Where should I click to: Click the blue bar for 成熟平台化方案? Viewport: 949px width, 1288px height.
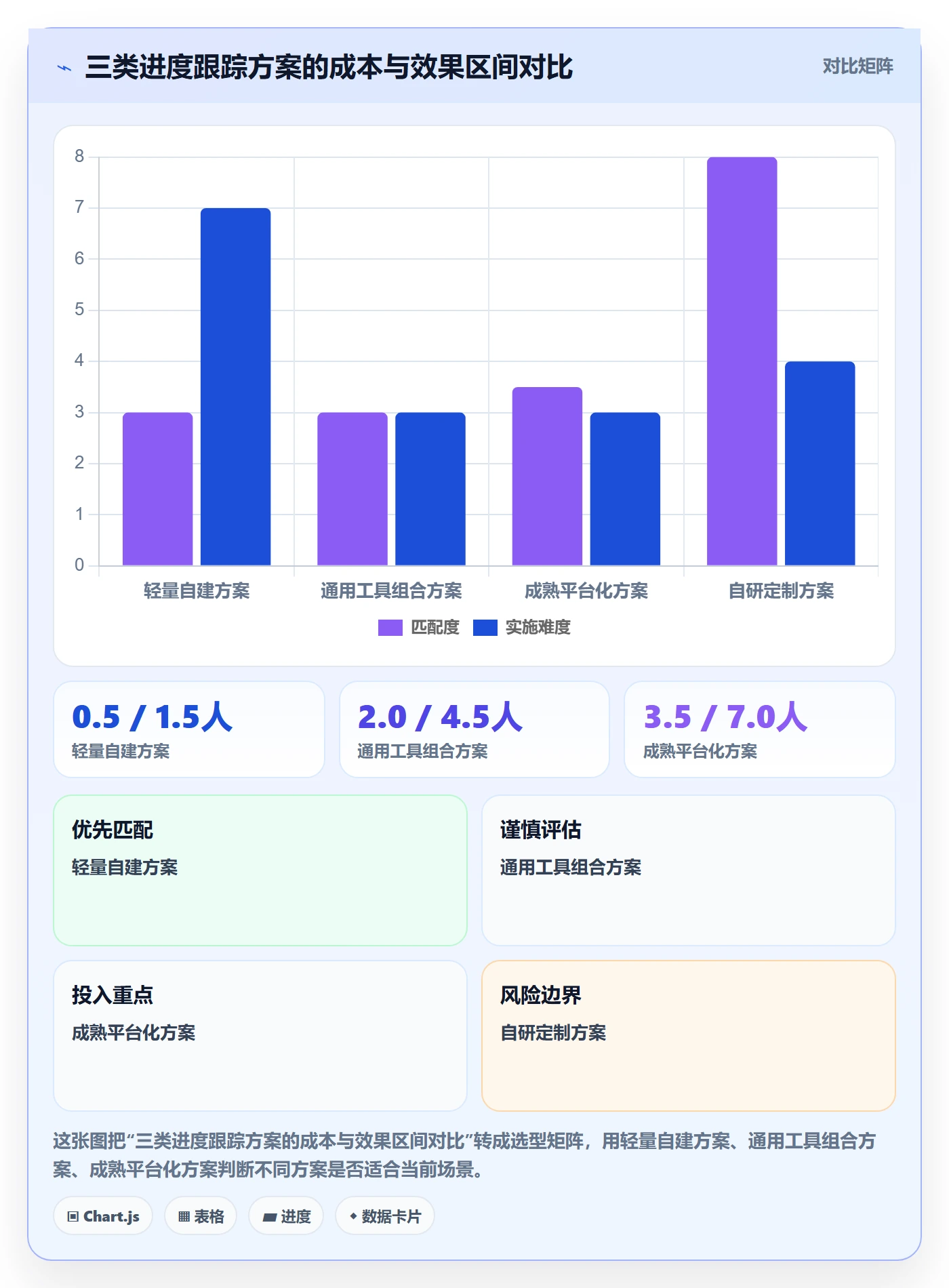pos(625,489)
